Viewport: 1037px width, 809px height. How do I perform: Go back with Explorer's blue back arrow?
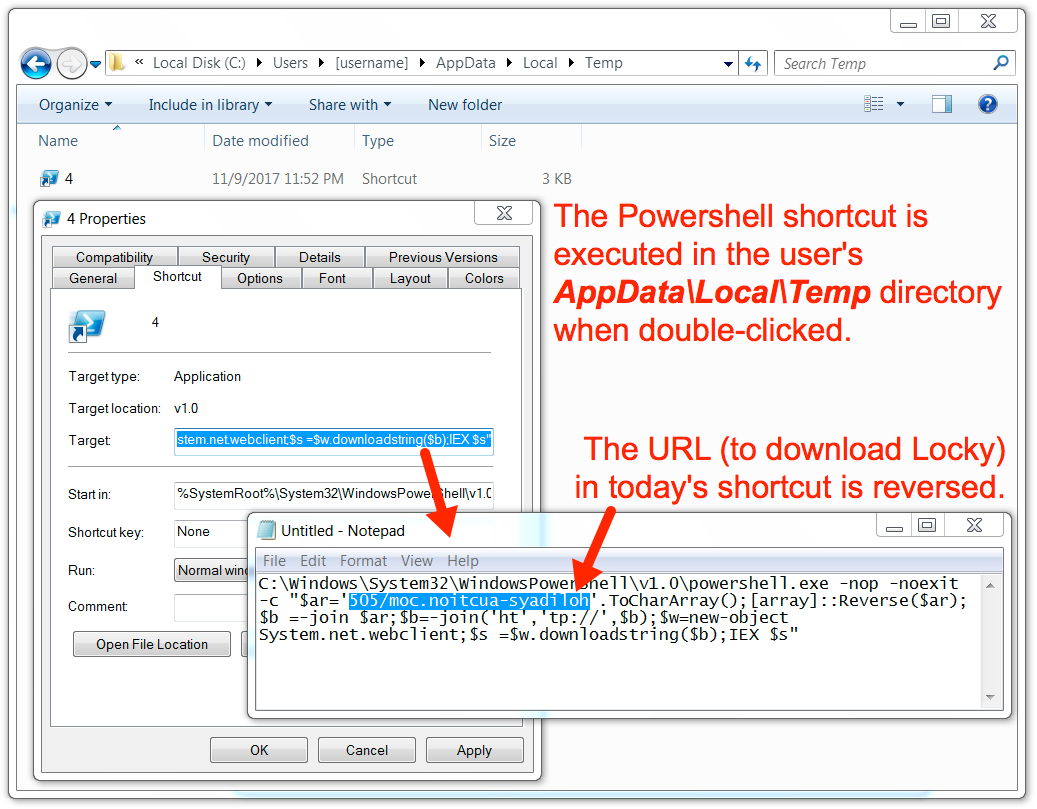36,64
